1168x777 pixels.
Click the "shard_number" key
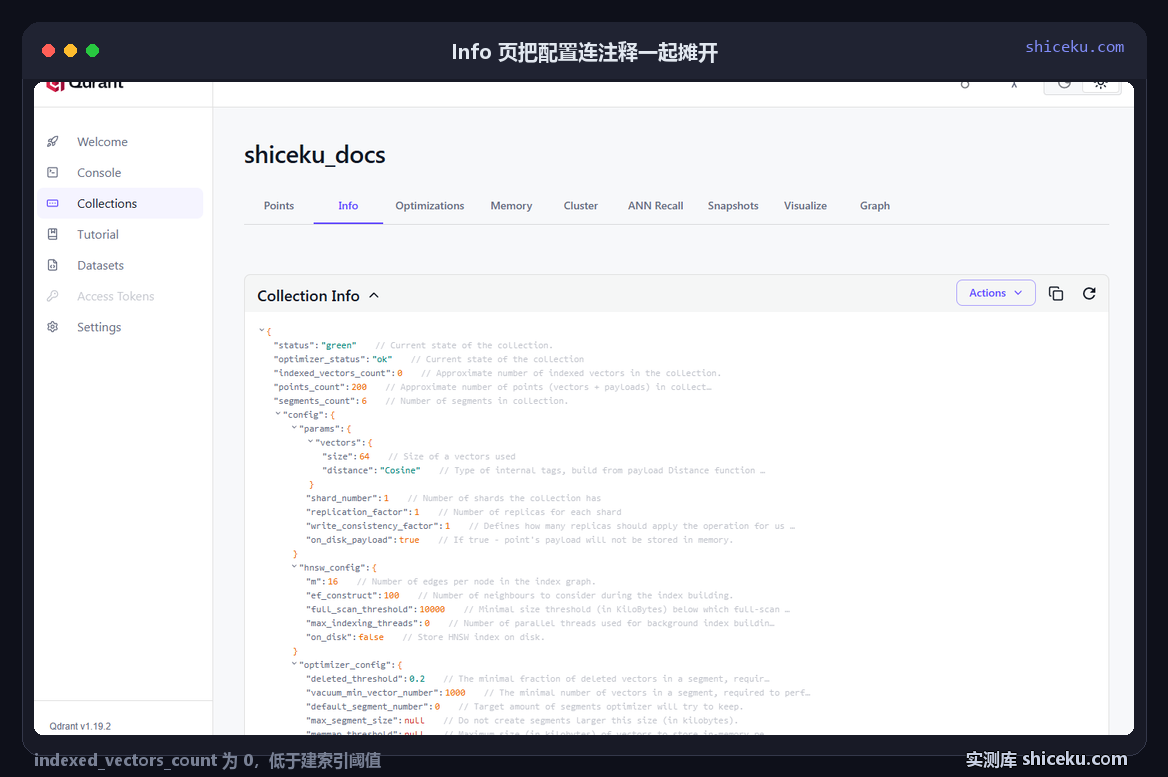[343, 498]
